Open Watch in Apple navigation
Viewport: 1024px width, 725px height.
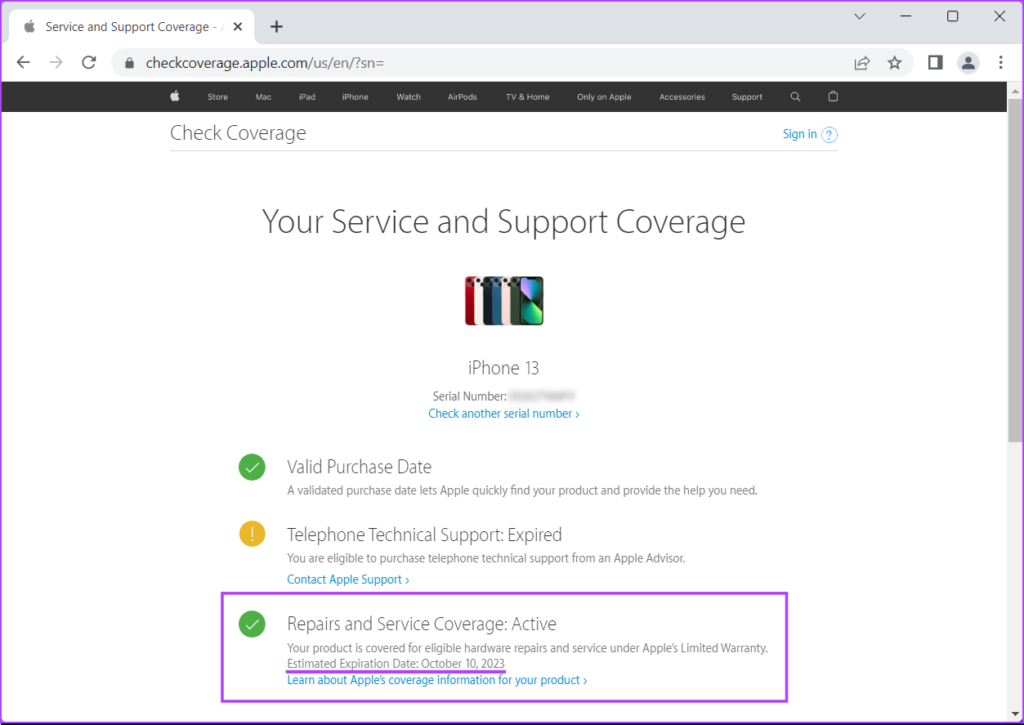tap(408, 97)
